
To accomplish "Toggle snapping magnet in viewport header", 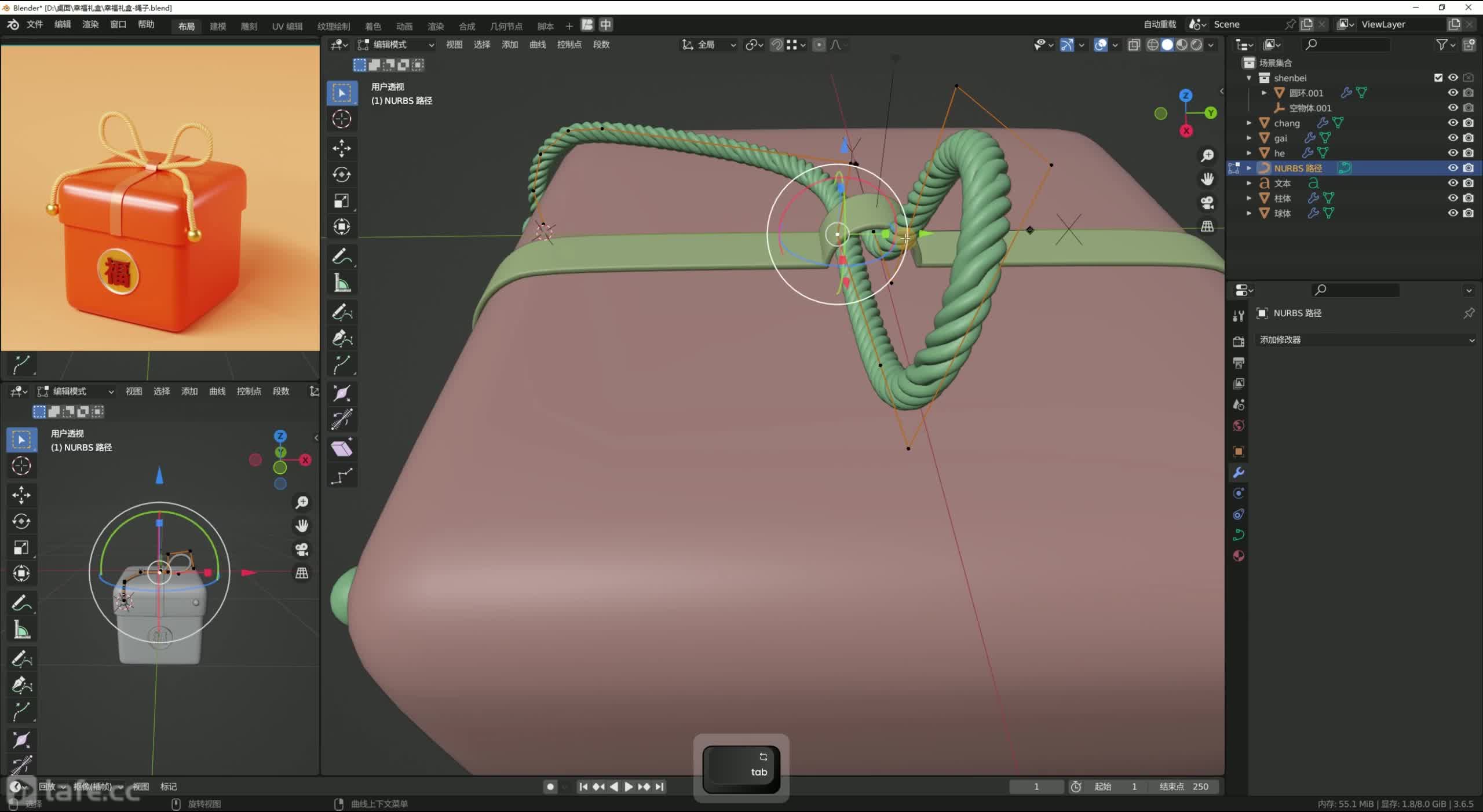I will [777, 45].
